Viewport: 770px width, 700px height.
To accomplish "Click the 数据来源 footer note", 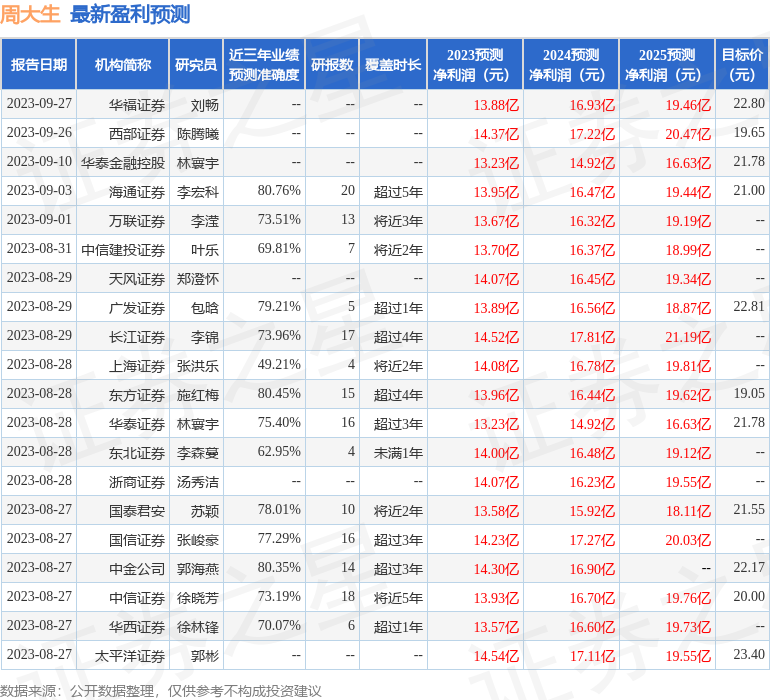I will click(x=161, y=691).
